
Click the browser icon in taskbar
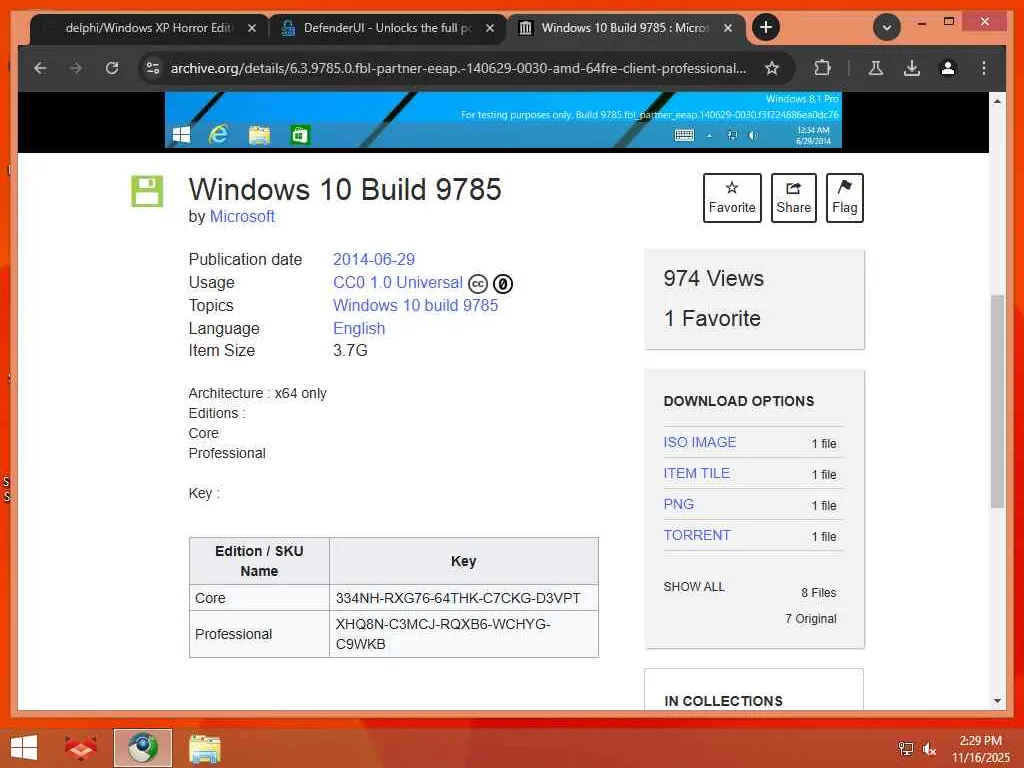pyautogui.click(x=142, y=748)
